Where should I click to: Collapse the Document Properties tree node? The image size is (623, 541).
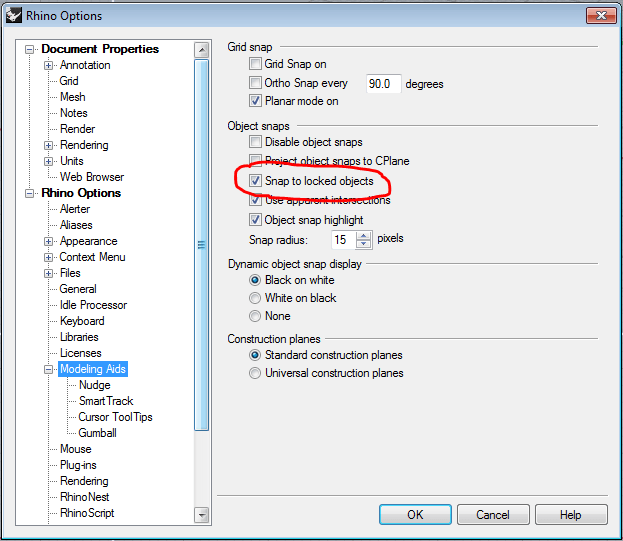pos(29,49)
